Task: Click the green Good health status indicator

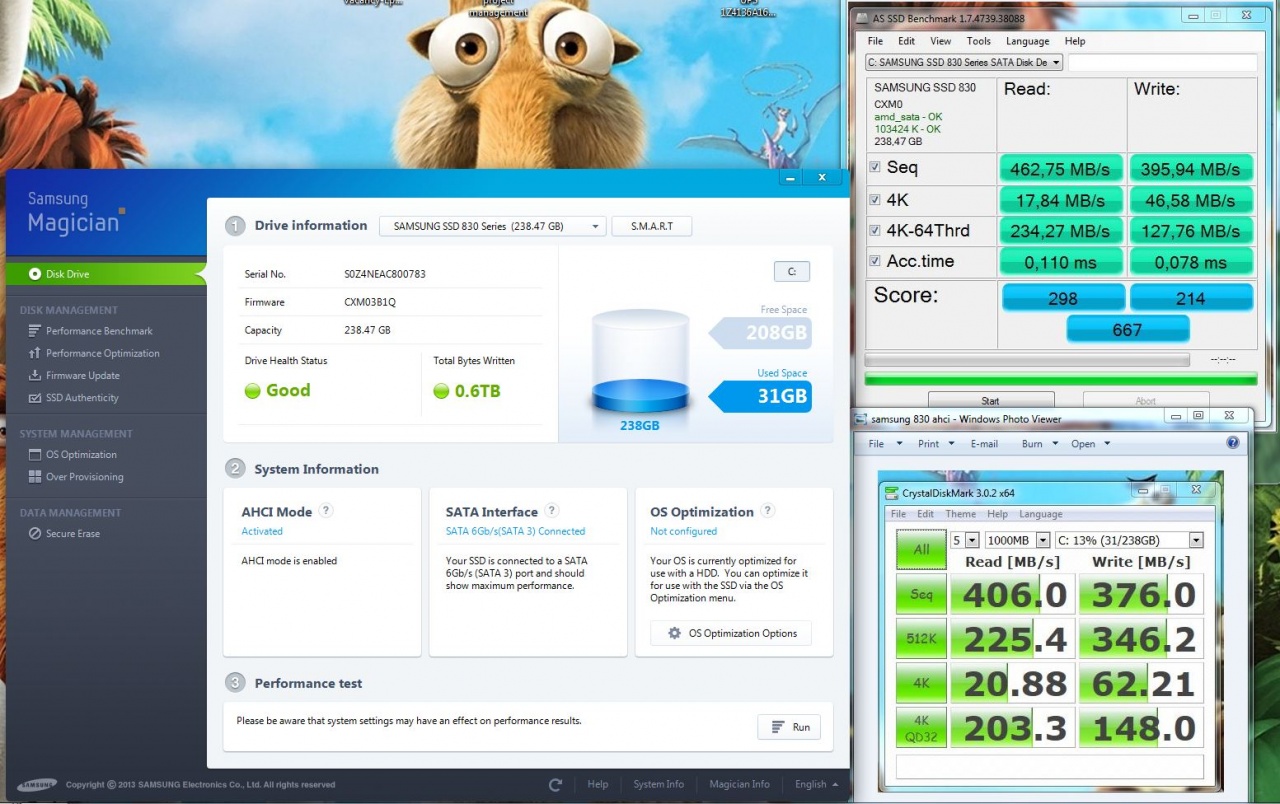Action: coord(253,391)
